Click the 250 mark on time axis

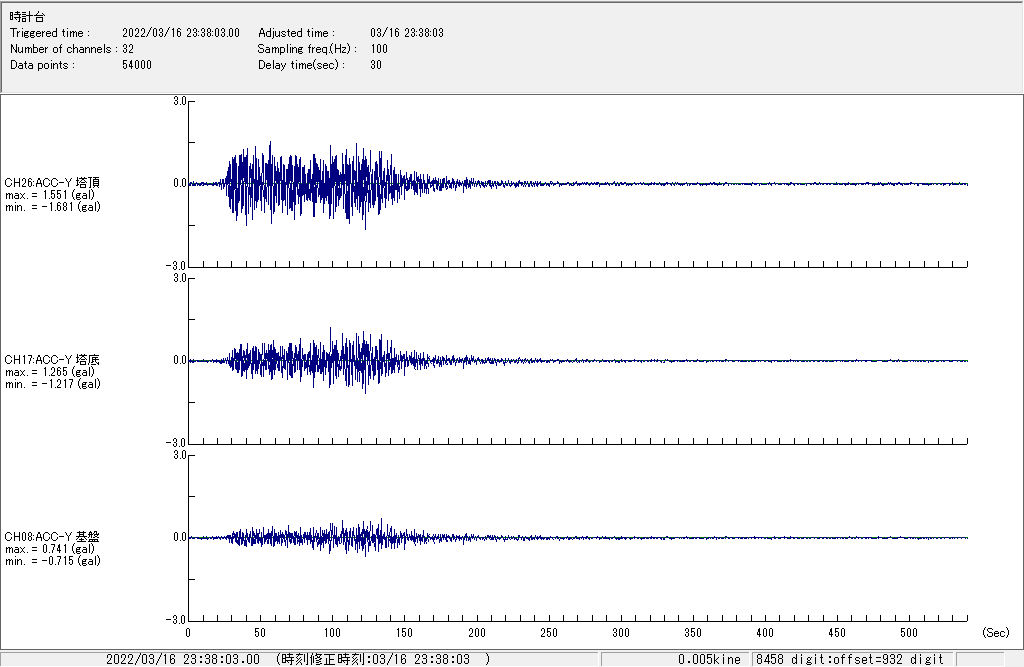pyautogui.click(x=548, y=633)
